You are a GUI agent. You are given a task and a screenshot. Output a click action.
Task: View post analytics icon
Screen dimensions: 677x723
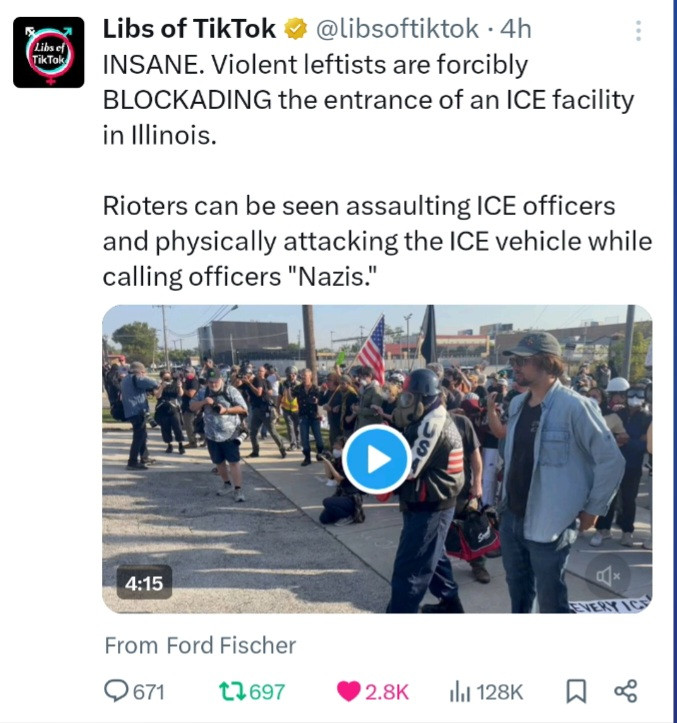click(459, 691)
